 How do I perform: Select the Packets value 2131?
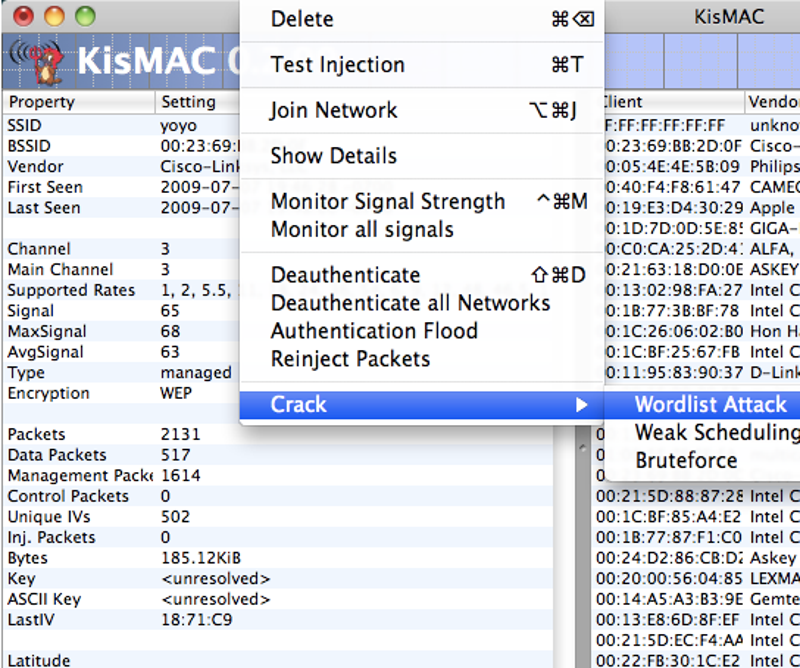tap(180, 434)
